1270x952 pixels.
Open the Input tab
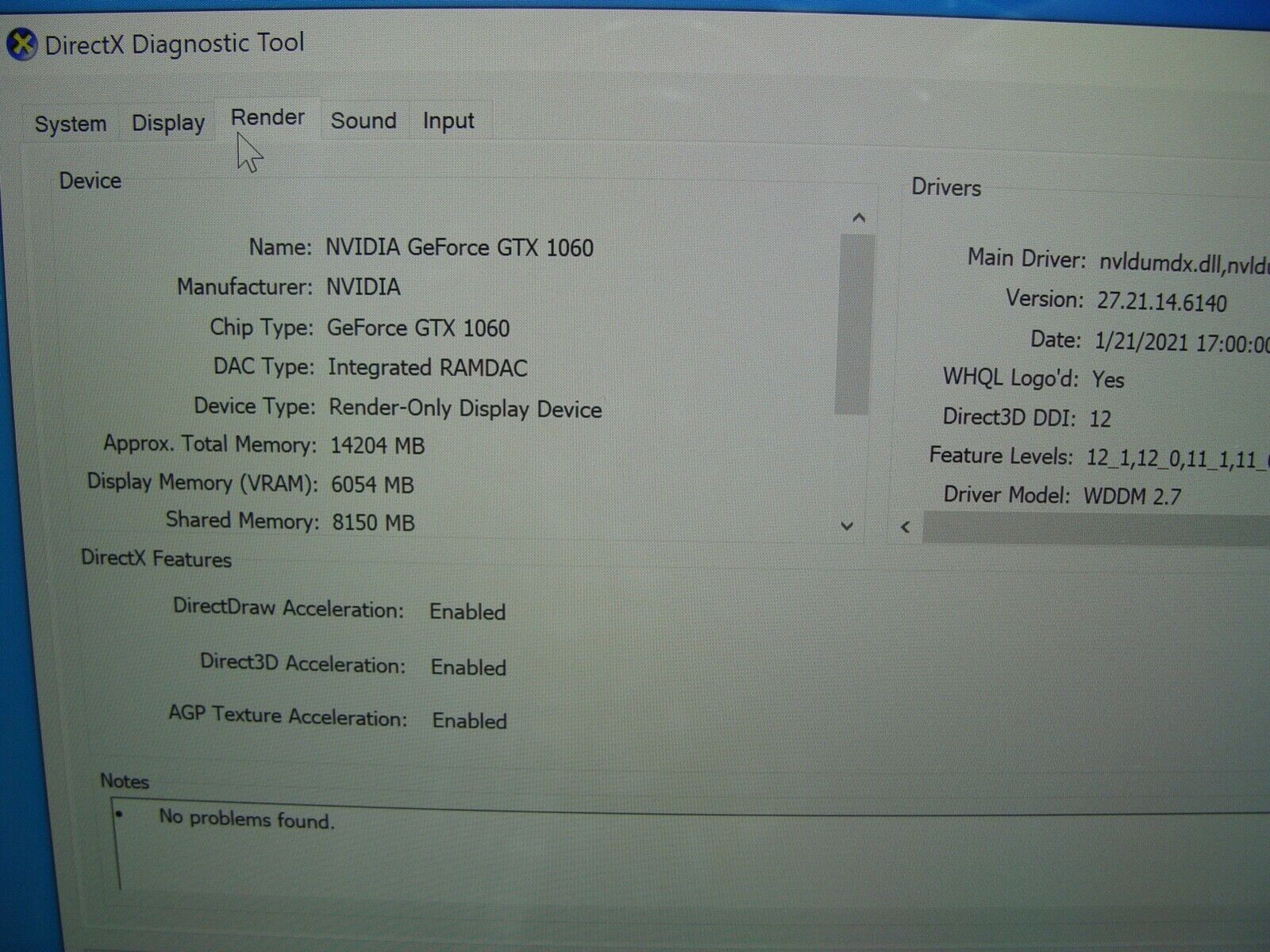[x=448, y=121]
